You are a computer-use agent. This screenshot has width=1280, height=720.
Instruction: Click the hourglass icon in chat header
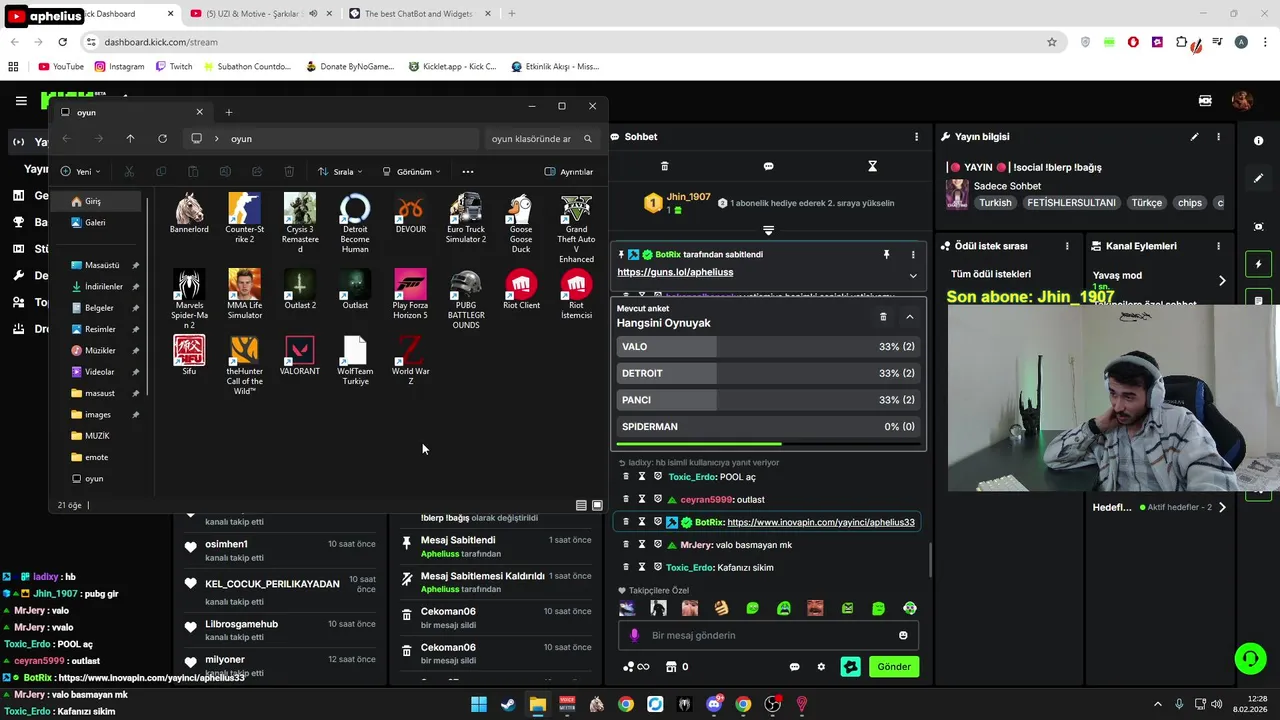click(x=872, y=166)
